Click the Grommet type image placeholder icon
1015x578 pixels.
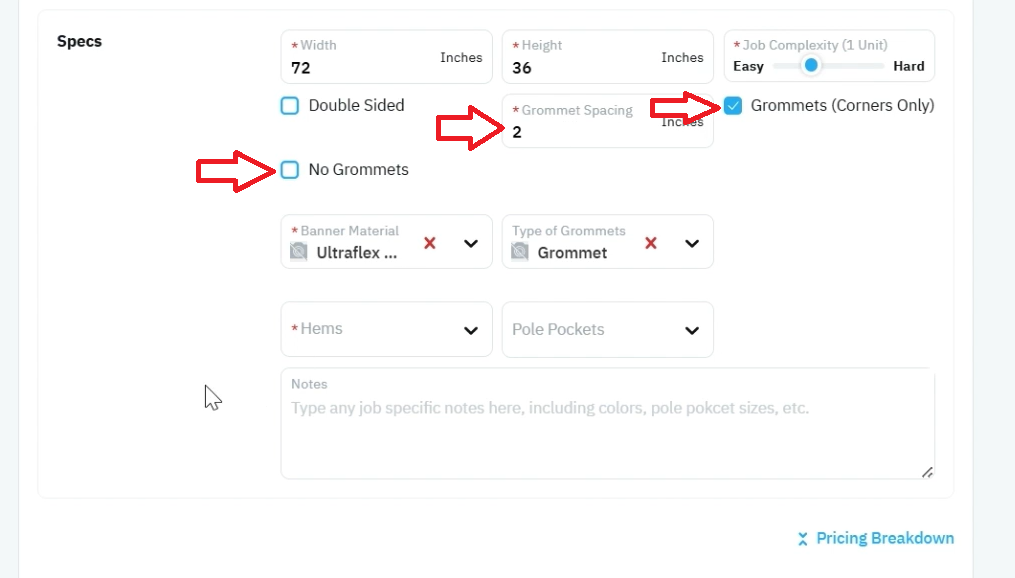[520, 251]
